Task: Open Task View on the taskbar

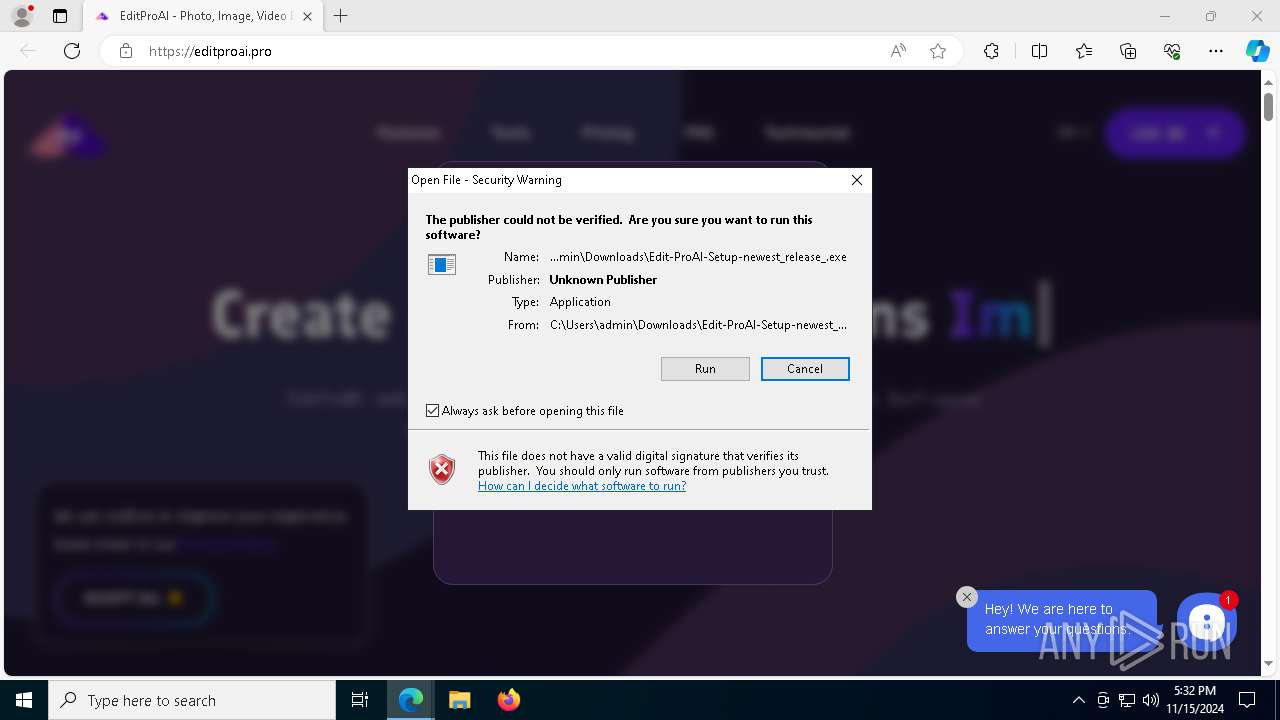Action: click(x=360, y=700)
